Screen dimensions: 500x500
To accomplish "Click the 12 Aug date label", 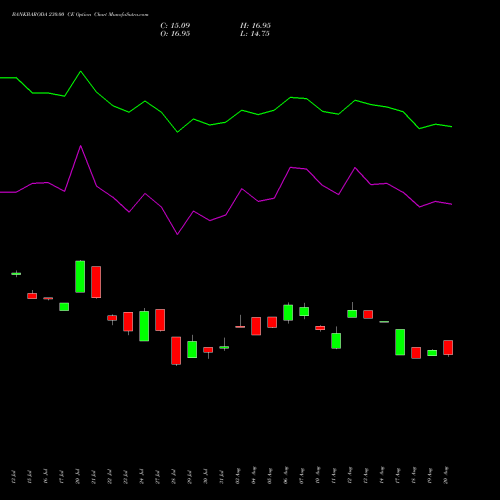I will (x=350, y=476).
